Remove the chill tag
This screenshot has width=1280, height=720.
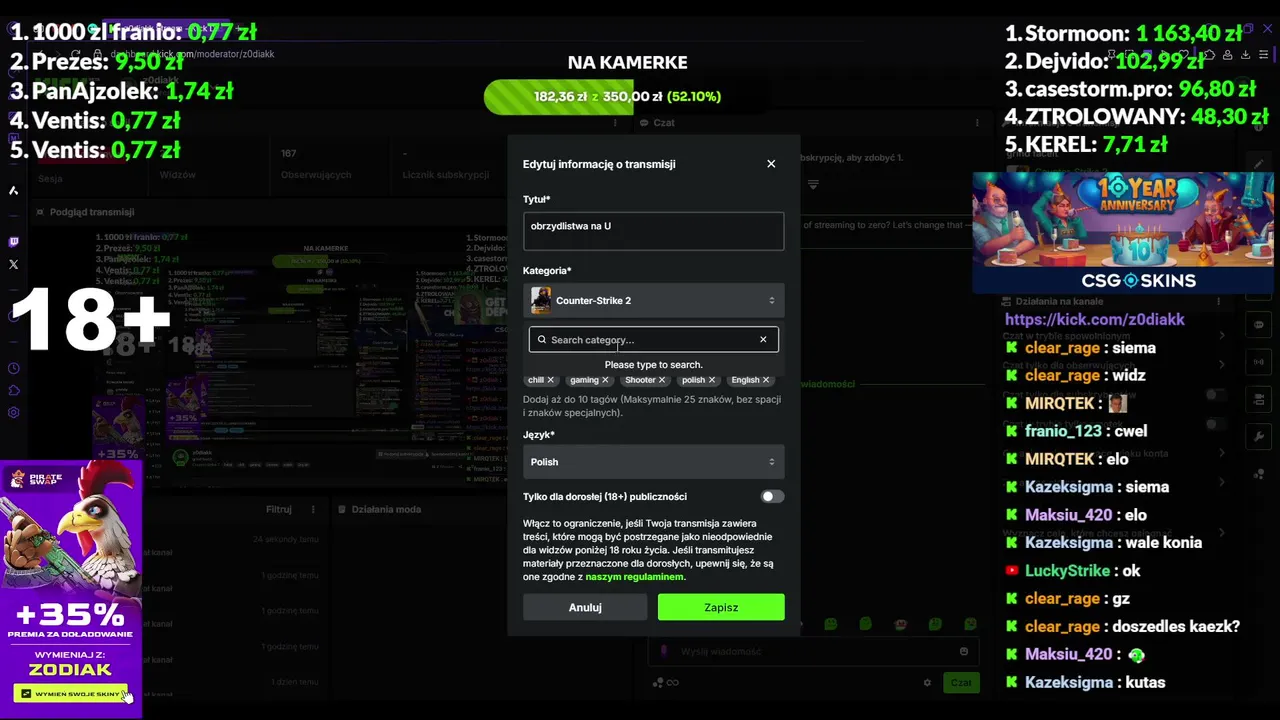[550, 380]
